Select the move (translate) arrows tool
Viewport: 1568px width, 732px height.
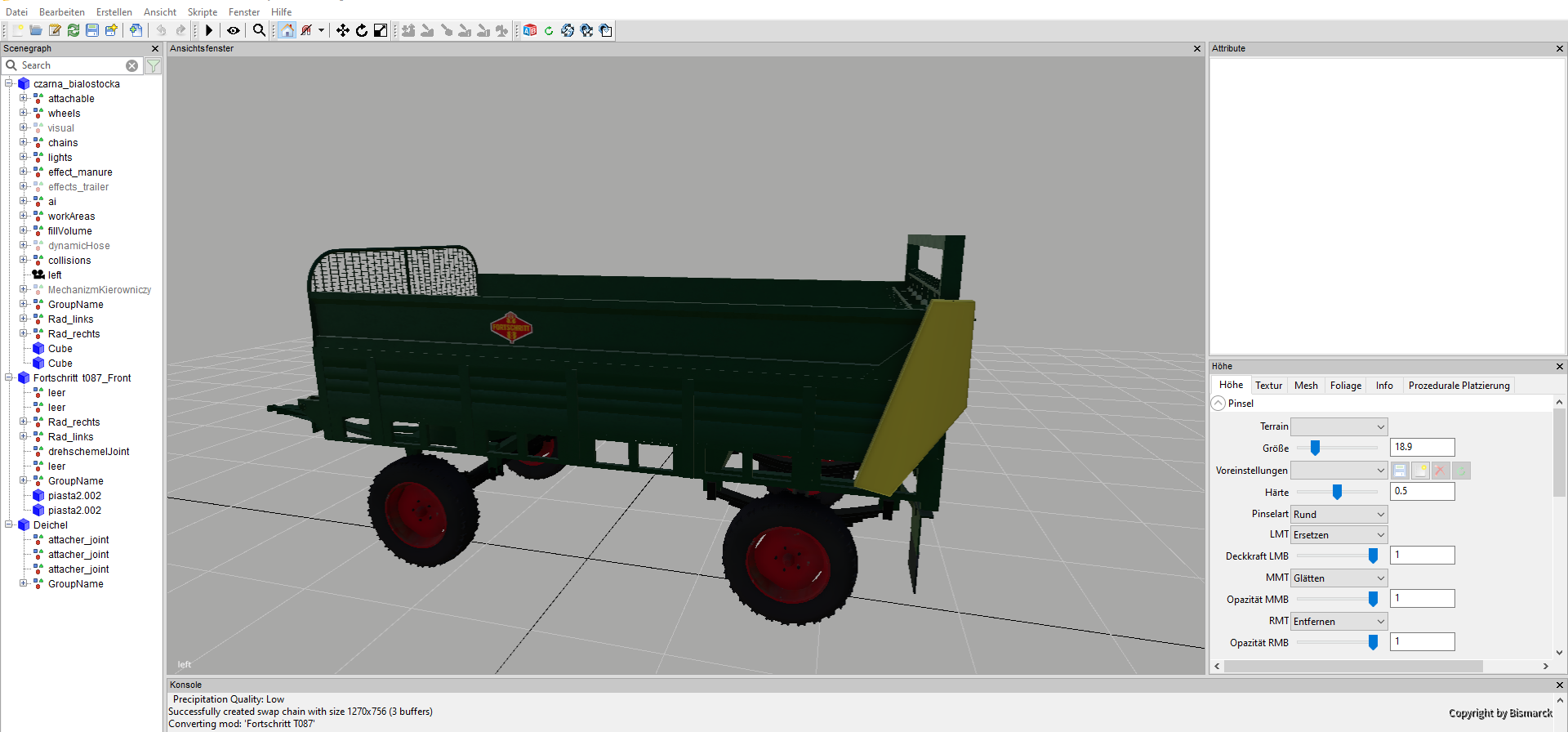pos(343,30)
